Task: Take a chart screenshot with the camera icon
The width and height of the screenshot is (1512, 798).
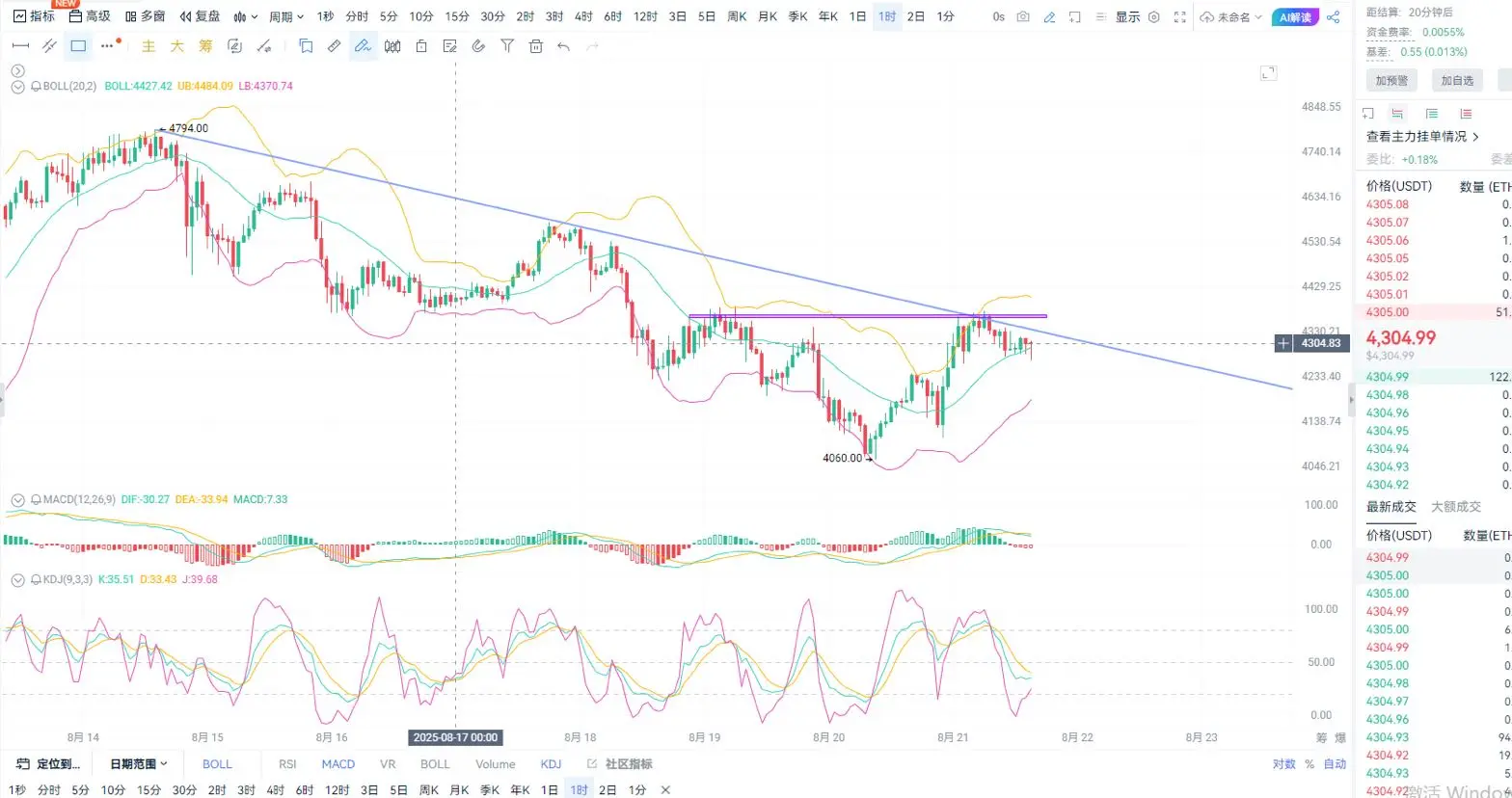Action: [x=1023, y=16]
